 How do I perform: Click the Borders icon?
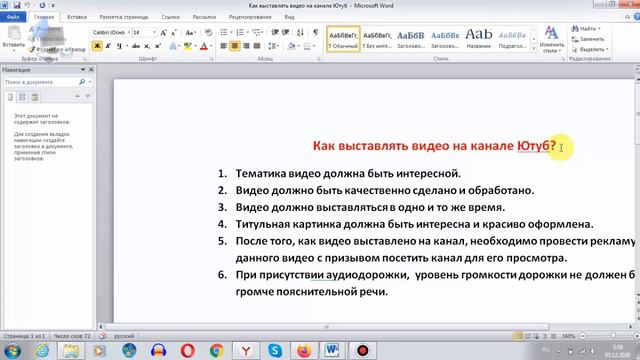point(307,46)
